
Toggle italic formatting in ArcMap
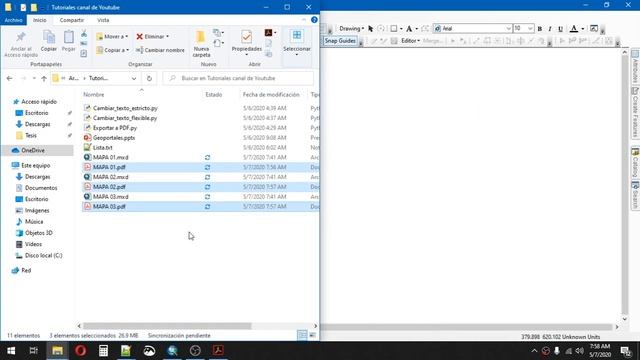[550, 29]
